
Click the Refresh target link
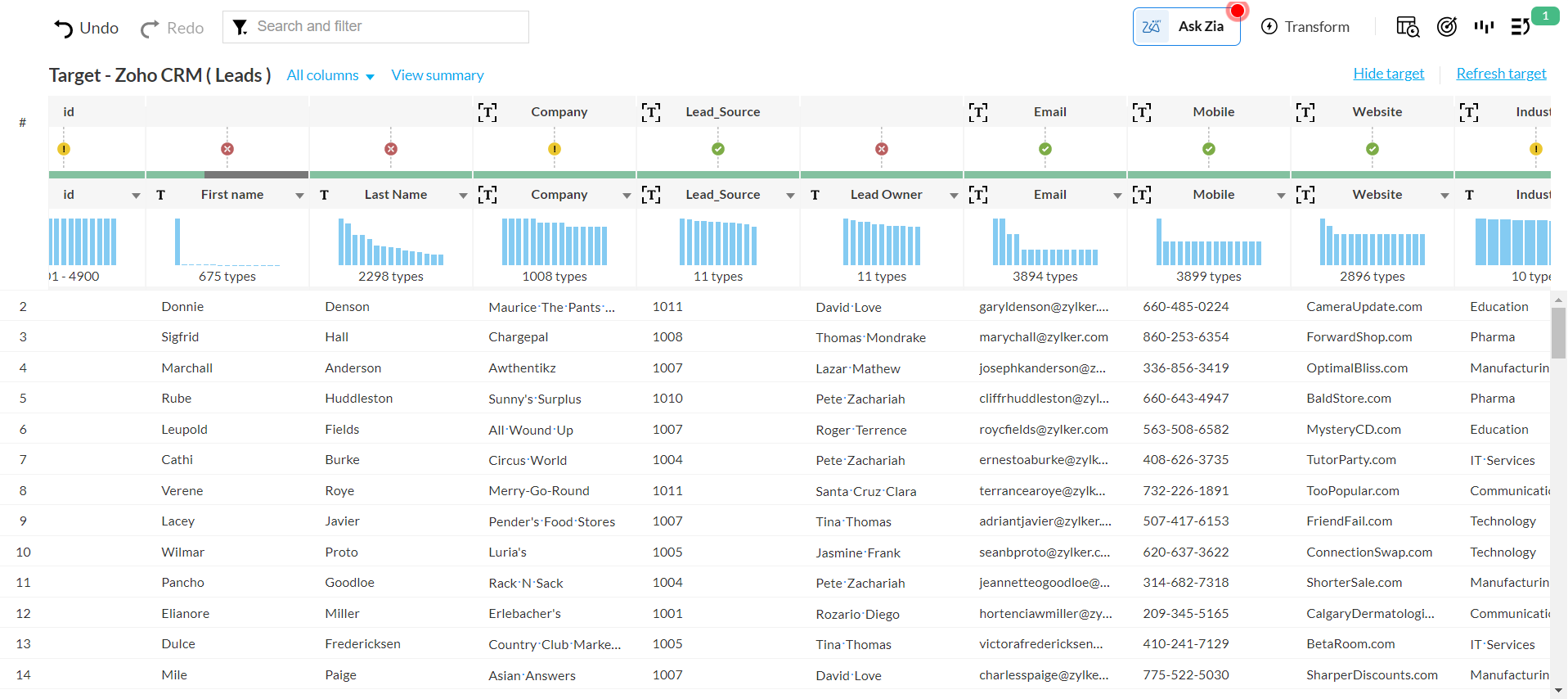point(1501,74)
